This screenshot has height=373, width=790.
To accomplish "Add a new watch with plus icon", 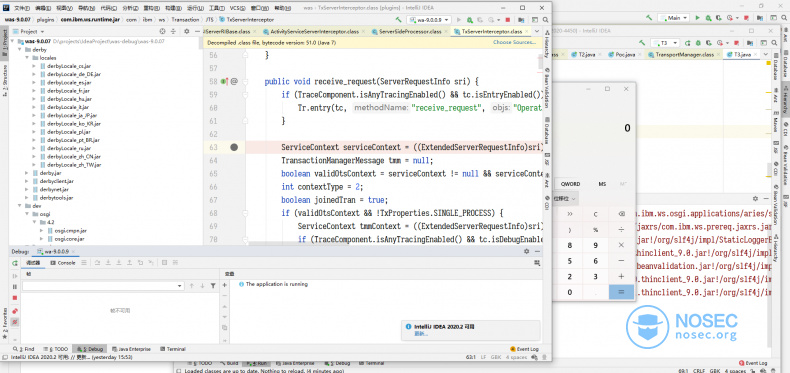I will point(225,285).
